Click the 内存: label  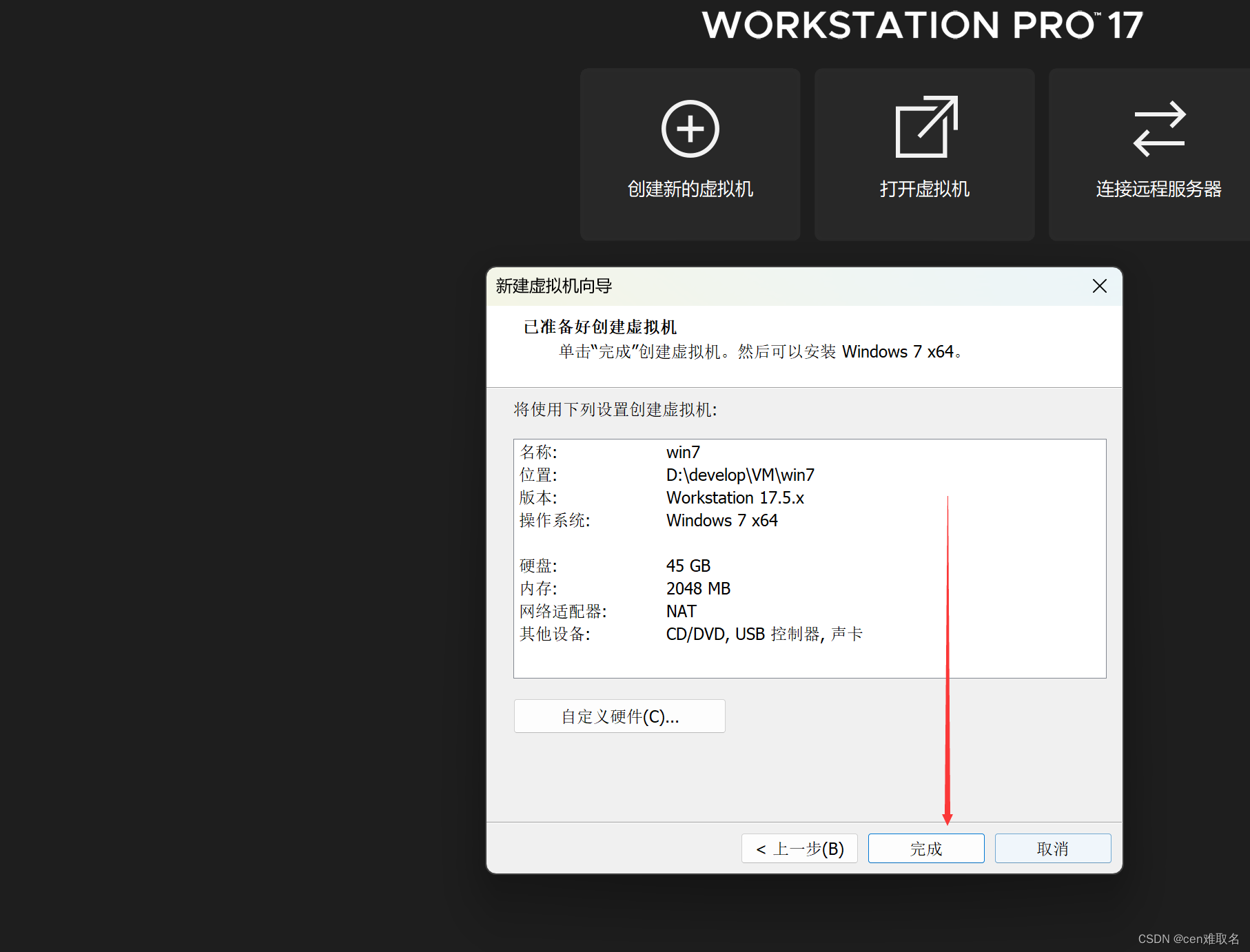pos(538,589)
